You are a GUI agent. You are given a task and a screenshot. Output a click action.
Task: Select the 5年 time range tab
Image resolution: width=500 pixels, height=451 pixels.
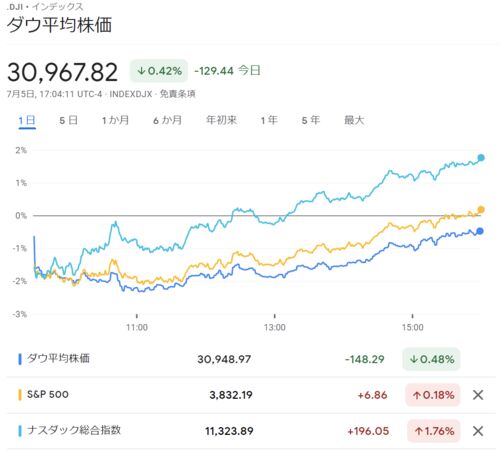pos(311,120)
